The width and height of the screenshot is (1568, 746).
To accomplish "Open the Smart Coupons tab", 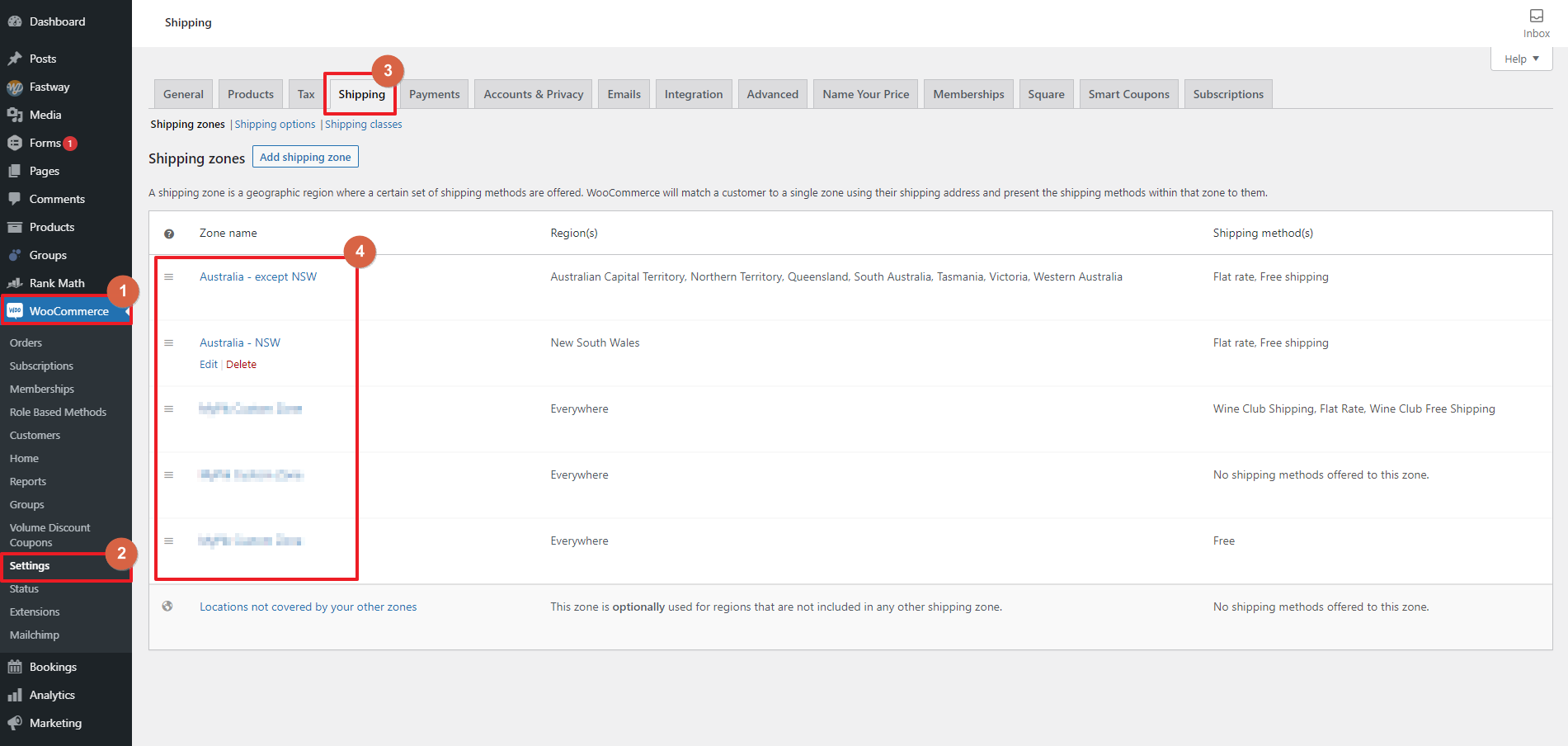I will [1129, 94].
